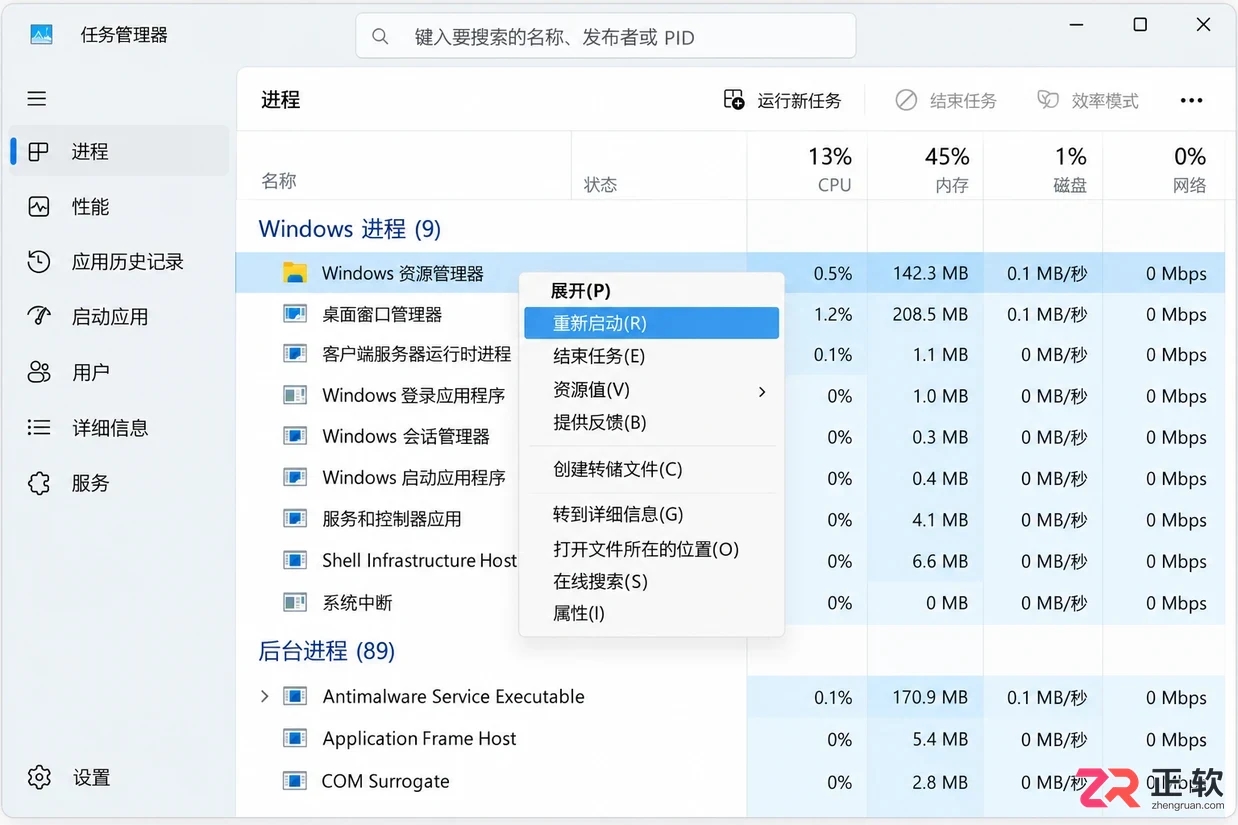The height and width of the screenshot is (825, 1238).
Task: Click the Shell Infrastructure Host icon
Action: coord(294,560)
